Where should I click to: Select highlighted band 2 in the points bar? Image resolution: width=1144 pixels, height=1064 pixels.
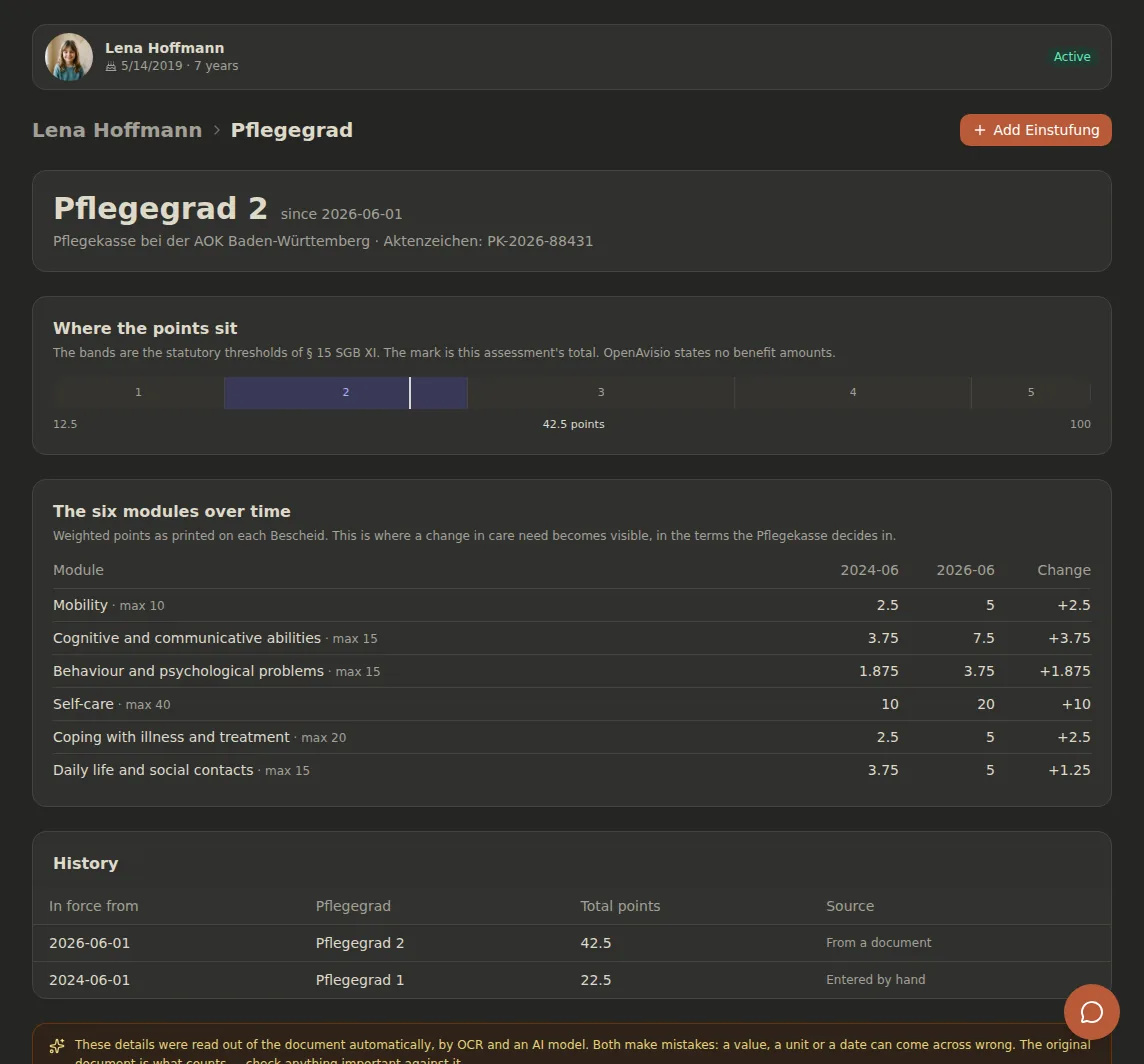(346, 393)
